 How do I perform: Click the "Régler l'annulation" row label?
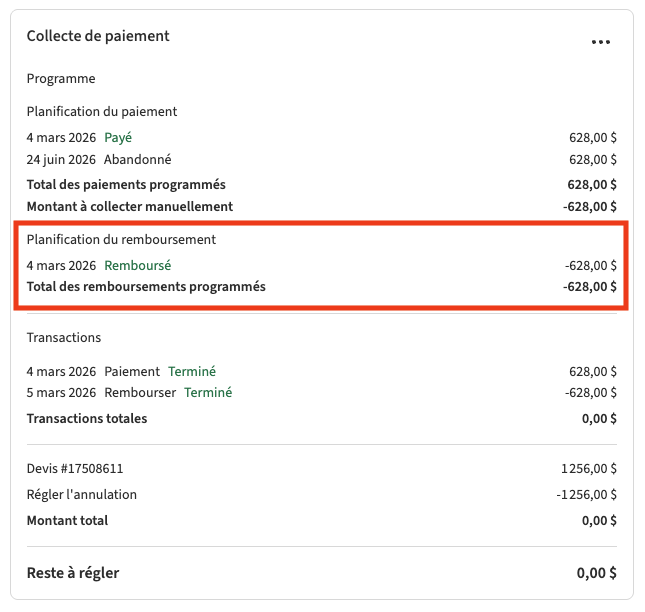click(82, 494)
